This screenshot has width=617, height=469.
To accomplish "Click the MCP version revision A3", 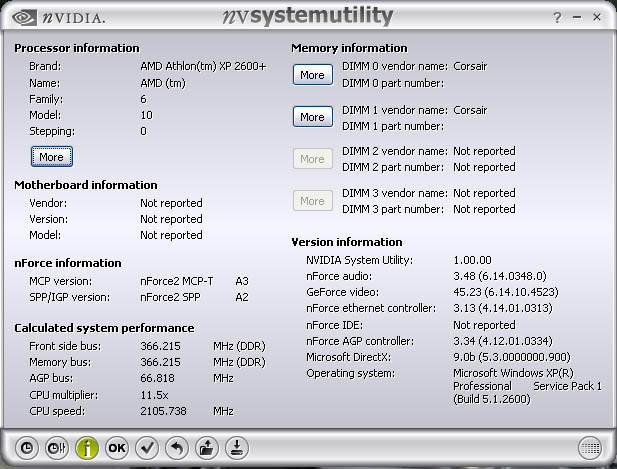I will pyautogui.click(x=242, y=281).
